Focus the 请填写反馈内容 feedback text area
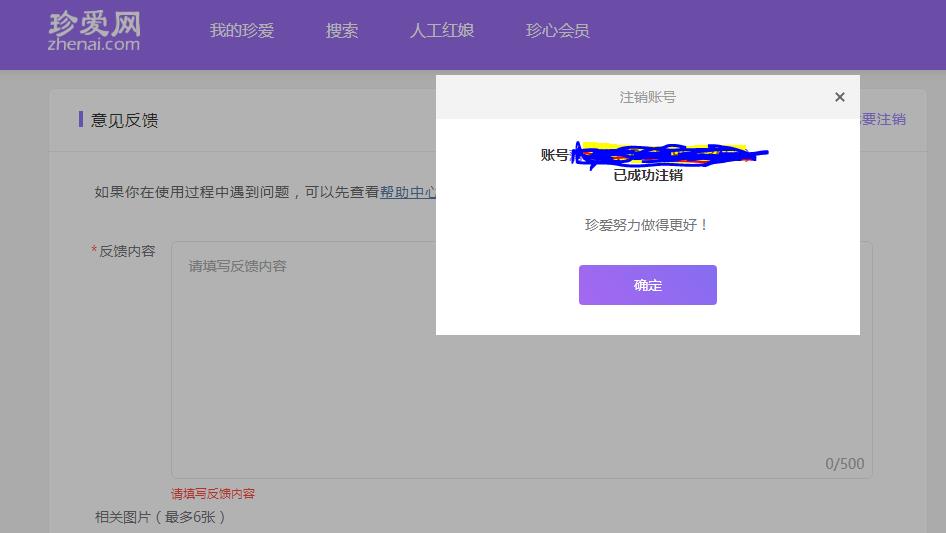This screenshot has height=533, width=946. pos(522,360)
